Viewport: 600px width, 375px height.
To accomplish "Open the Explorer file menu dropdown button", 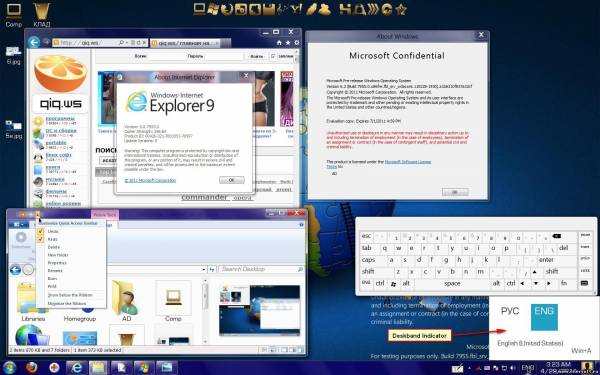I will (19, 225).
